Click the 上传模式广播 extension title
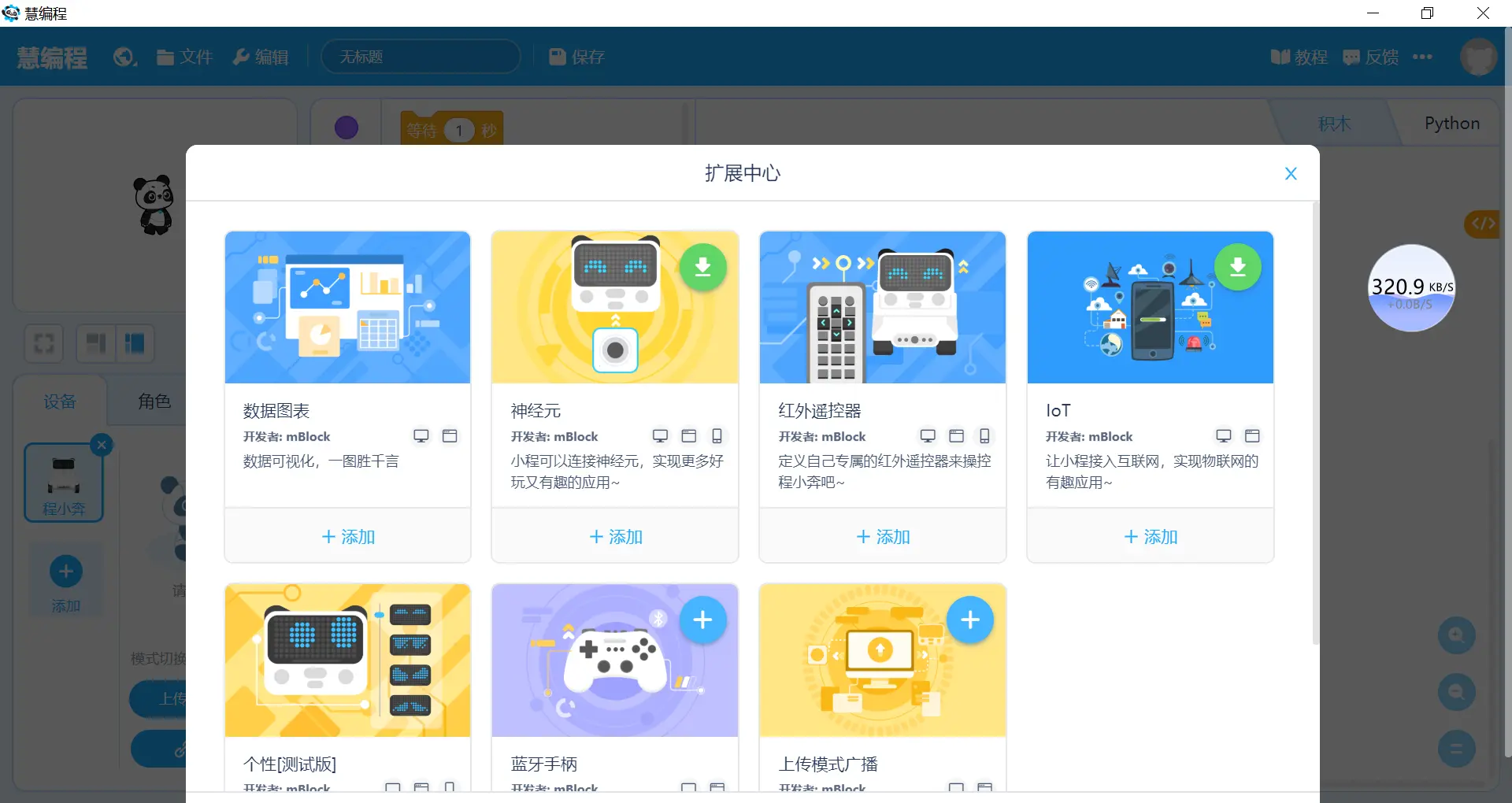Screen dimensions: 1512x803 (828, 764)
